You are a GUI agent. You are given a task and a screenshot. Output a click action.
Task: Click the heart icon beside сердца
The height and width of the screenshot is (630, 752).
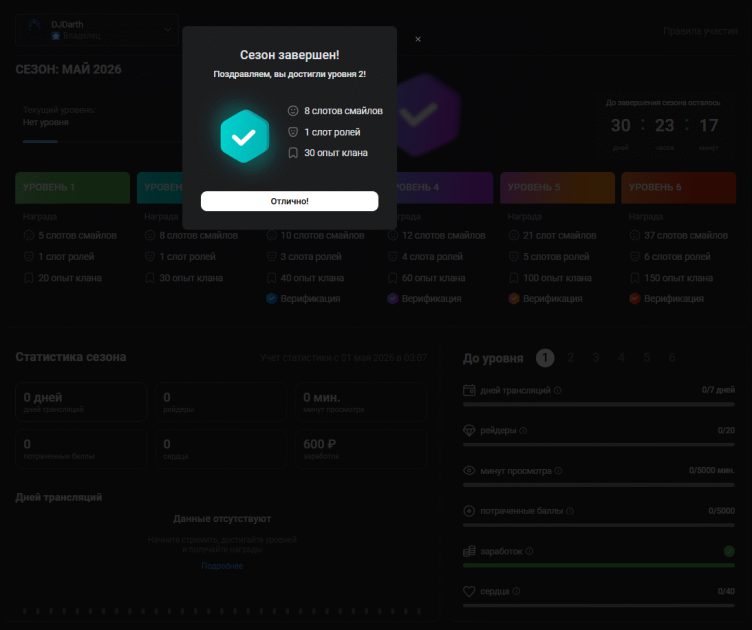pos(469,592)
